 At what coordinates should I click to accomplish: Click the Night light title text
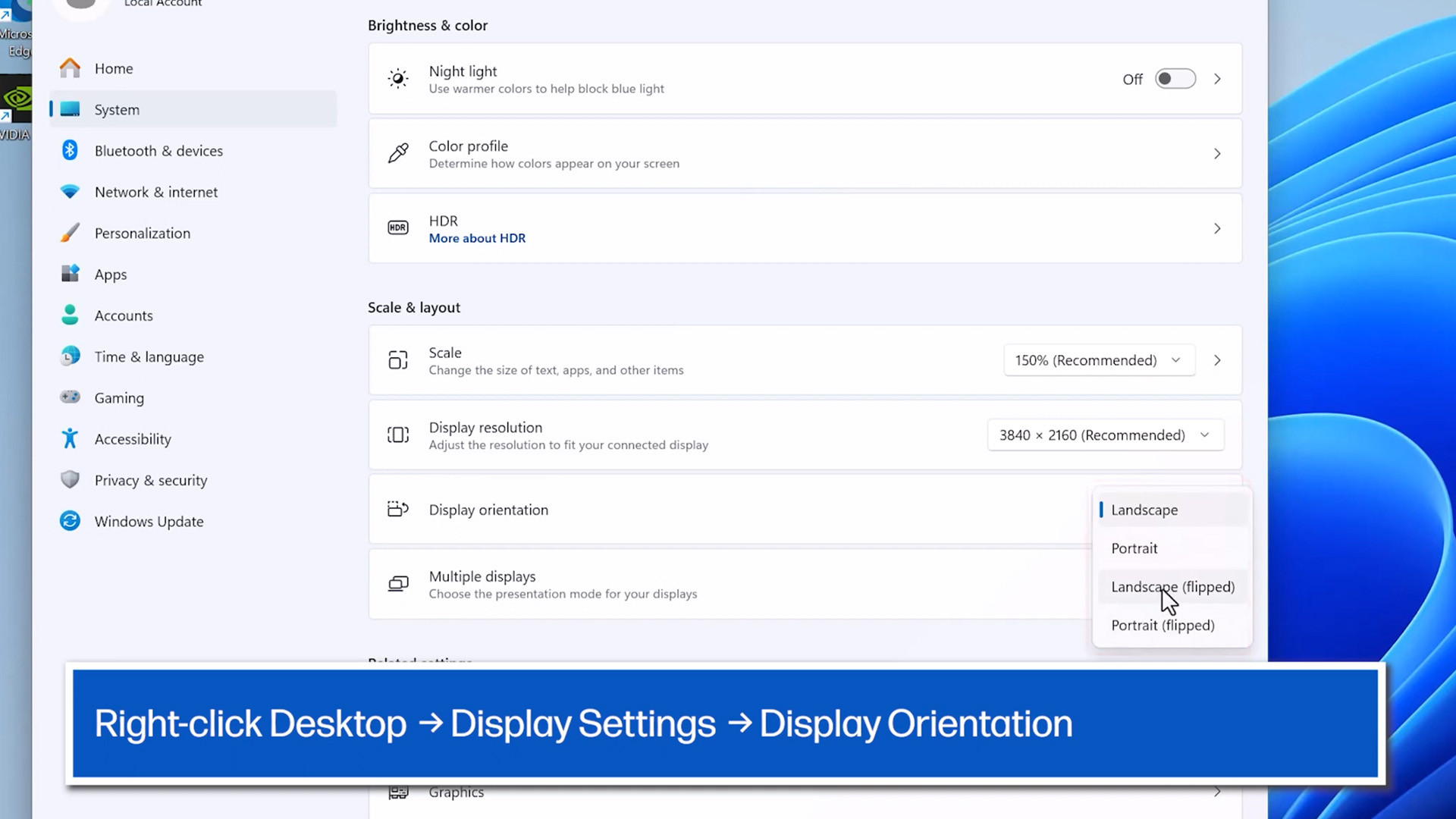tap(463, 71)
